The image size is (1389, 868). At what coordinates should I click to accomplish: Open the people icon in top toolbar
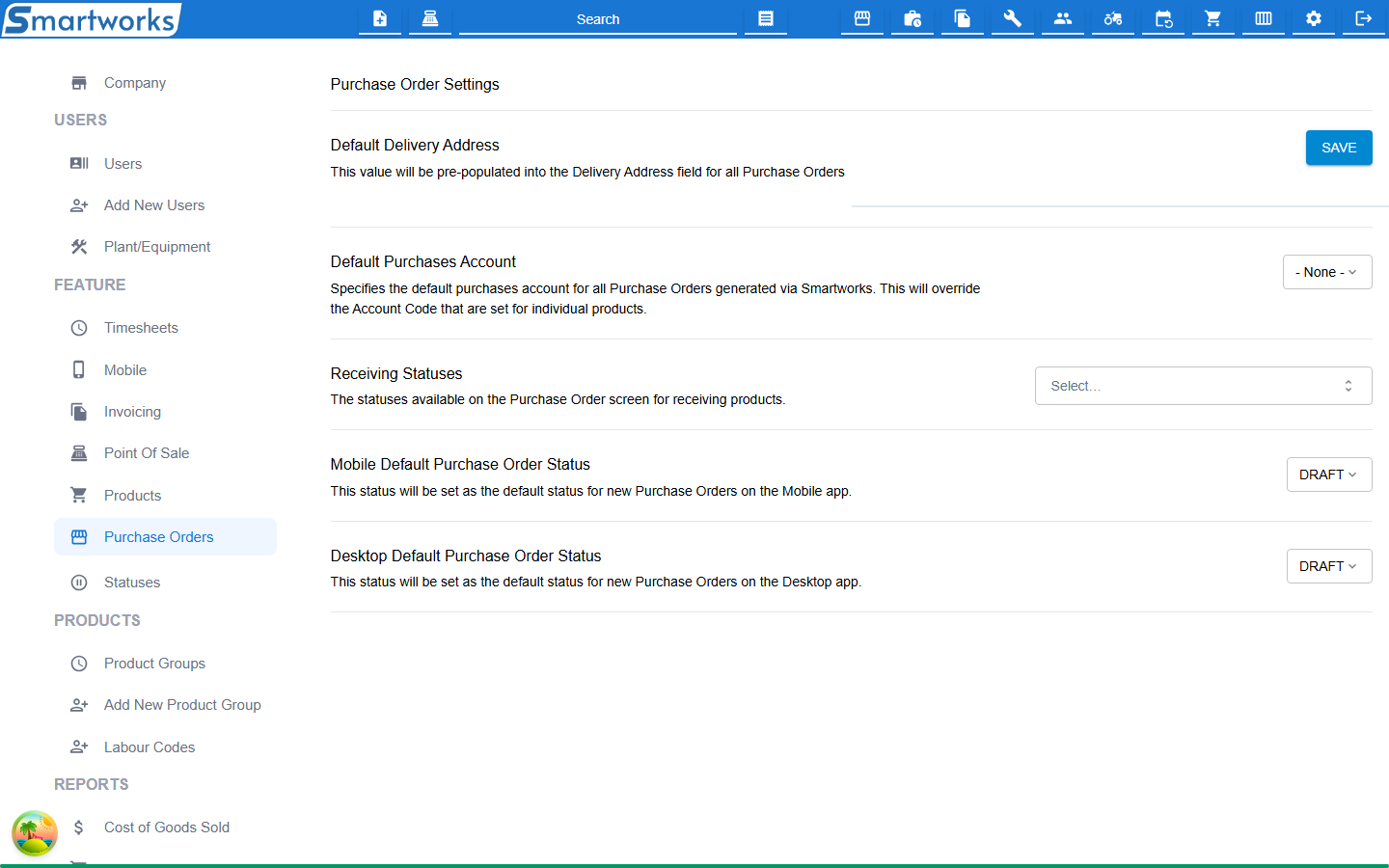pyautogui.click(x=1063, y=18)
